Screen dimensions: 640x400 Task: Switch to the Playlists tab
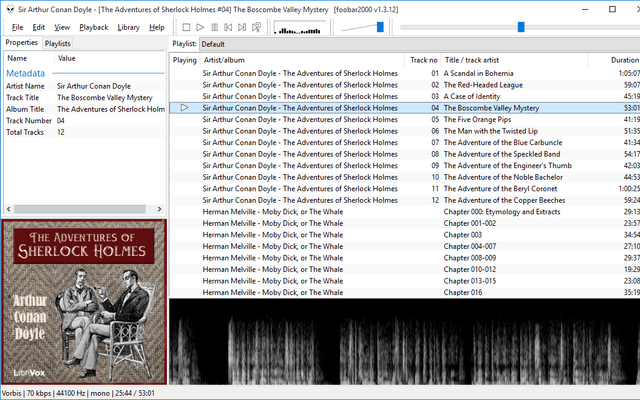(58, 43)
